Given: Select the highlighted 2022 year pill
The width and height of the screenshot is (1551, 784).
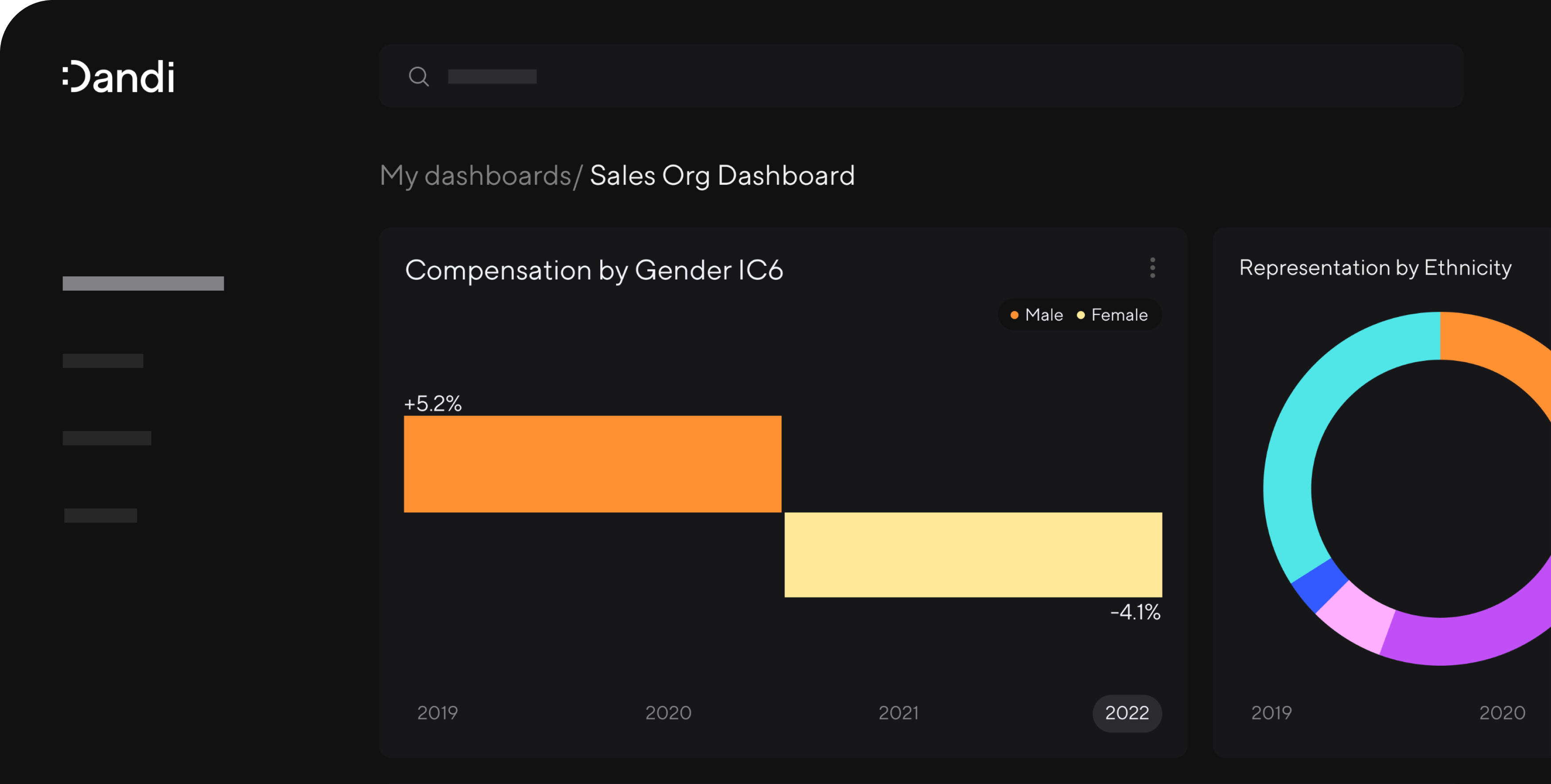Looking at the screenshot, I should 1127,713.
